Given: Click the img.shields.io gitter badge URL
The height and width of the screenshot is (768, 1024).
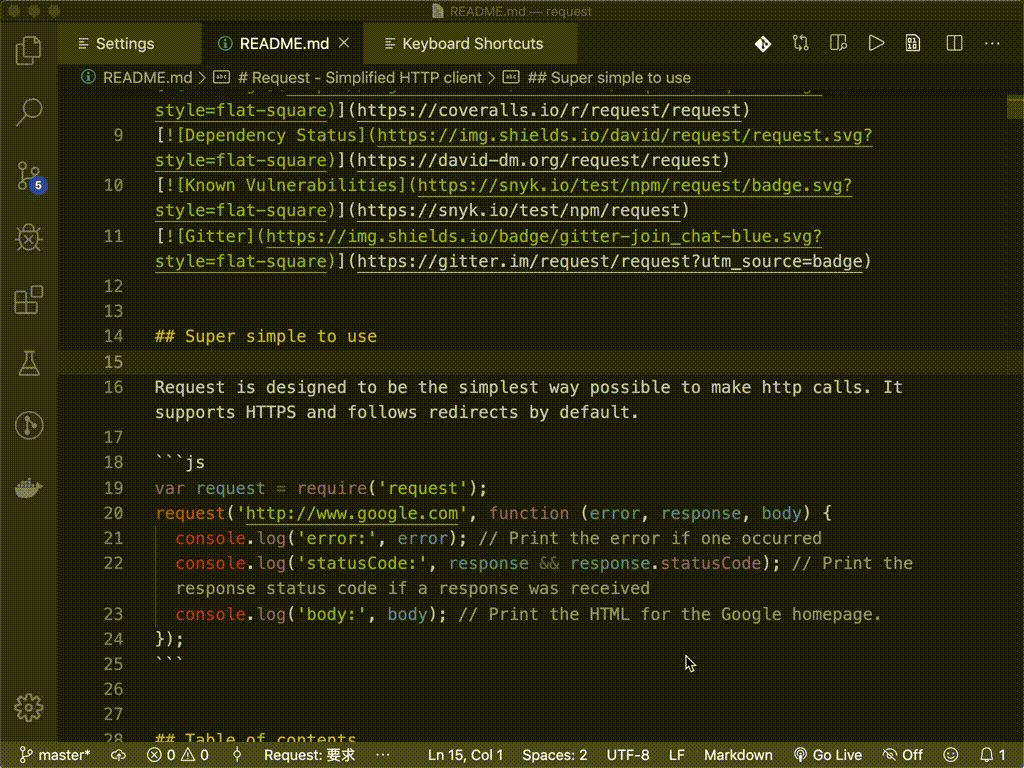Looking at the screenshot, I should tap(543, 236).
